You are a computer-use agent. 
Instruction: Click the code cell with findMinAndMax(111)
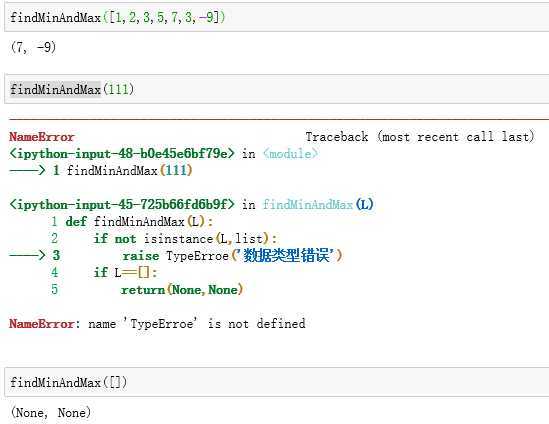277,89
